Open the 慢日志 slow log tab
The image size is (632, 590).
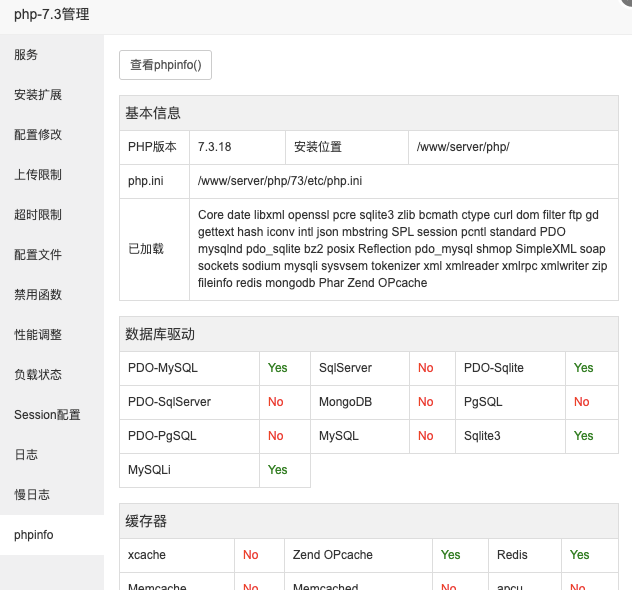click(32, 495)
